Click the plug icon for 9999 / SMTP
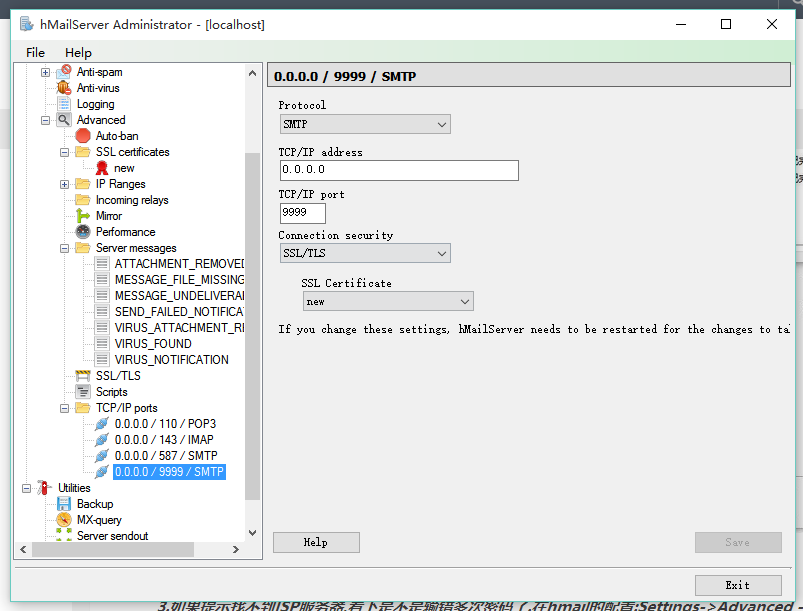 [x=101, y=472]
